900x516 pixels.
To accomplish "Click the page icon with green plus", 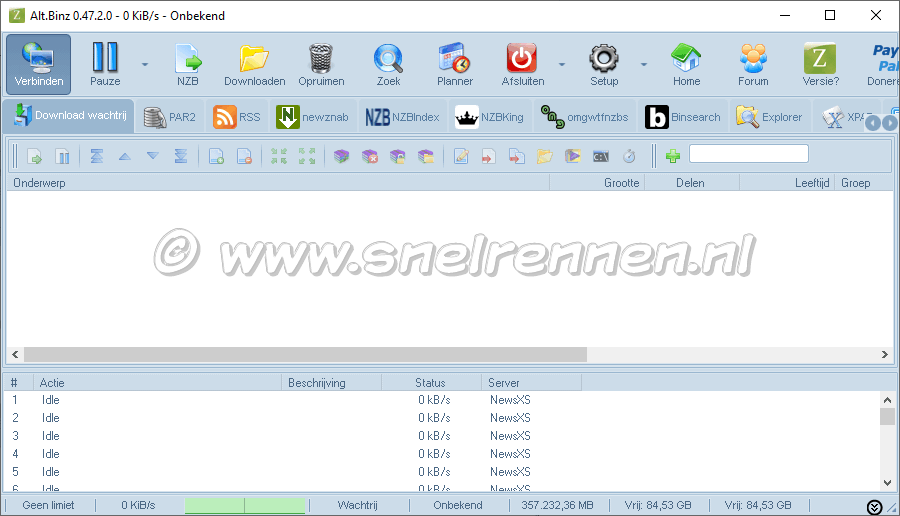I will tap(216, 156).
